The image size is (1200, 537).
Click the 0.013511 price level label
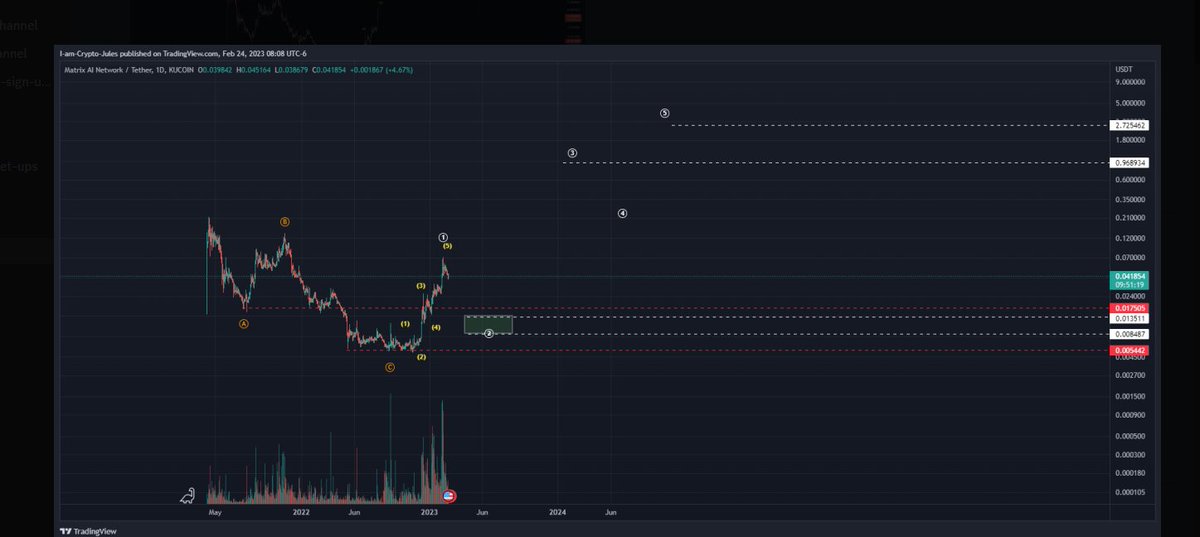click(x=1130, y=318)
